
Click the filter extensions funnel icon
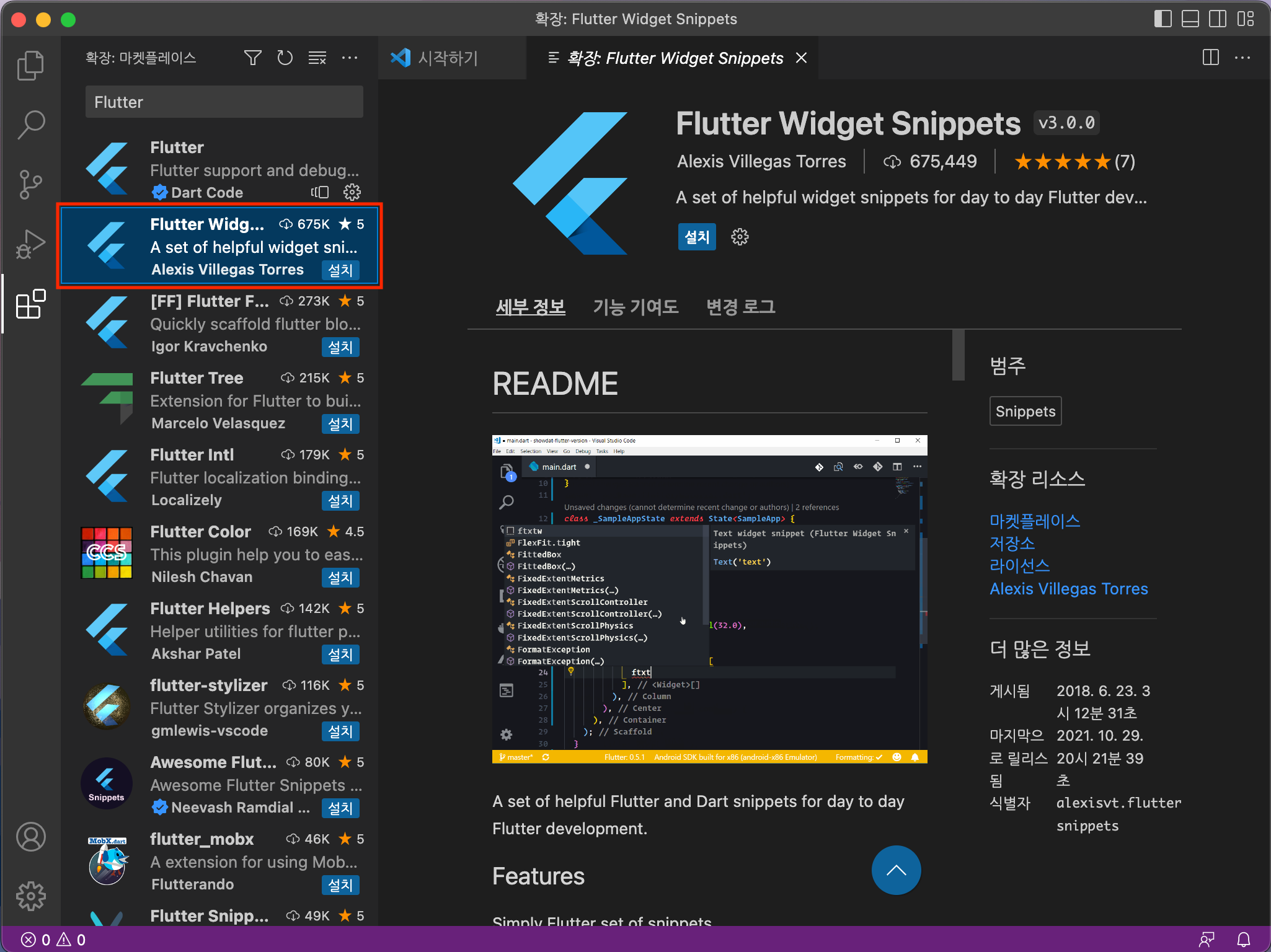pos(252,58)
